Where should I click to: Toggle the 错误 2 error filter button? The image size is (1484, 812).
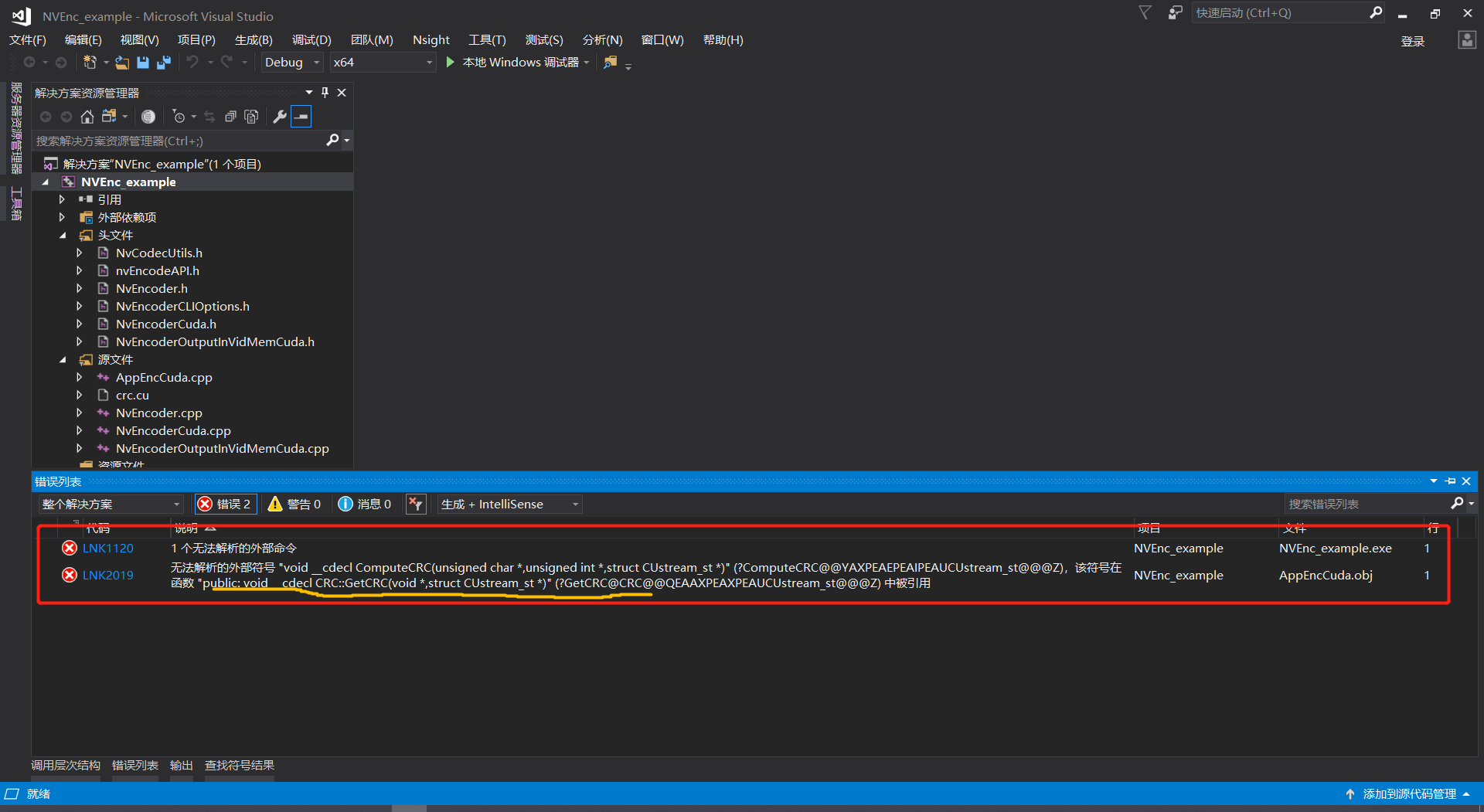pos(225,504)
